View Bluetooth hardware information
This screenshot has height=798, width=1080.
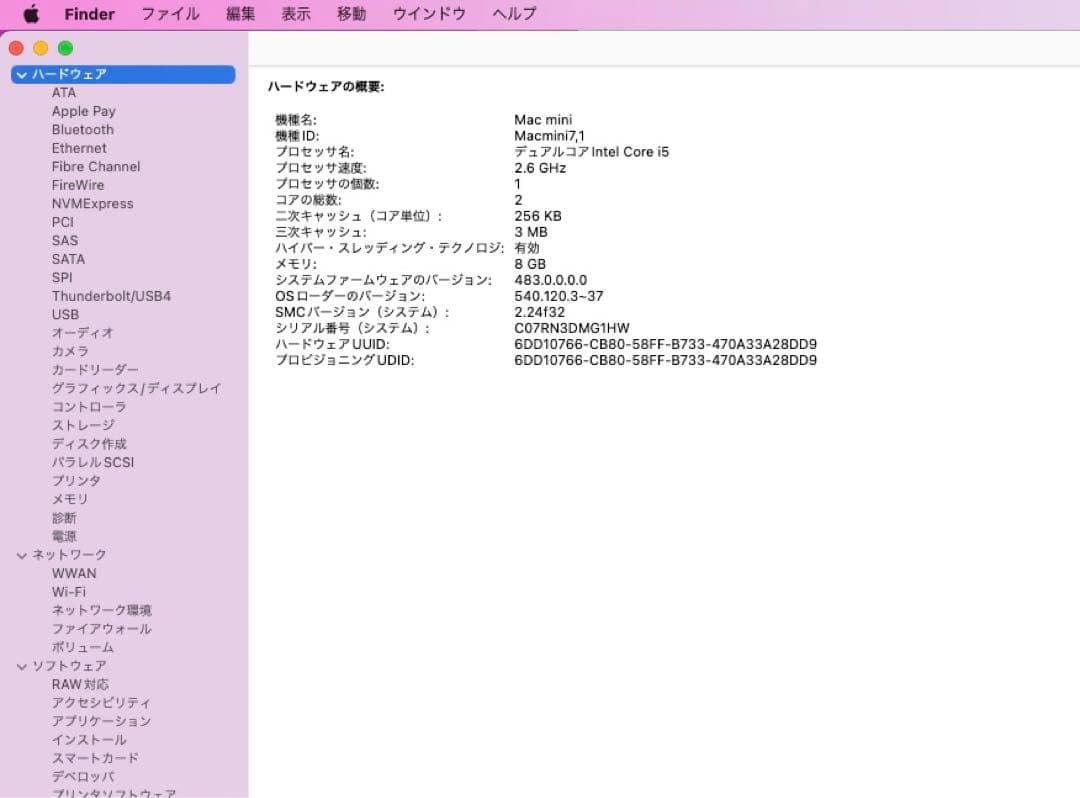coord(82,129)
